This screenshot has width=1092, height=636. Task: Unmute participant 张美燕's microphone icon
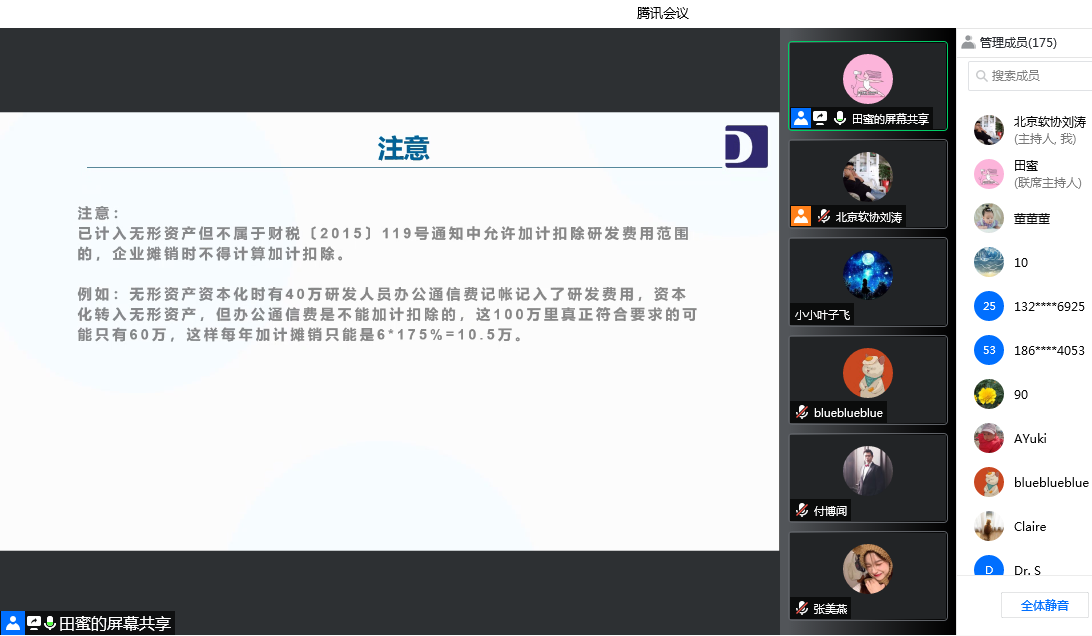(800, 607)
